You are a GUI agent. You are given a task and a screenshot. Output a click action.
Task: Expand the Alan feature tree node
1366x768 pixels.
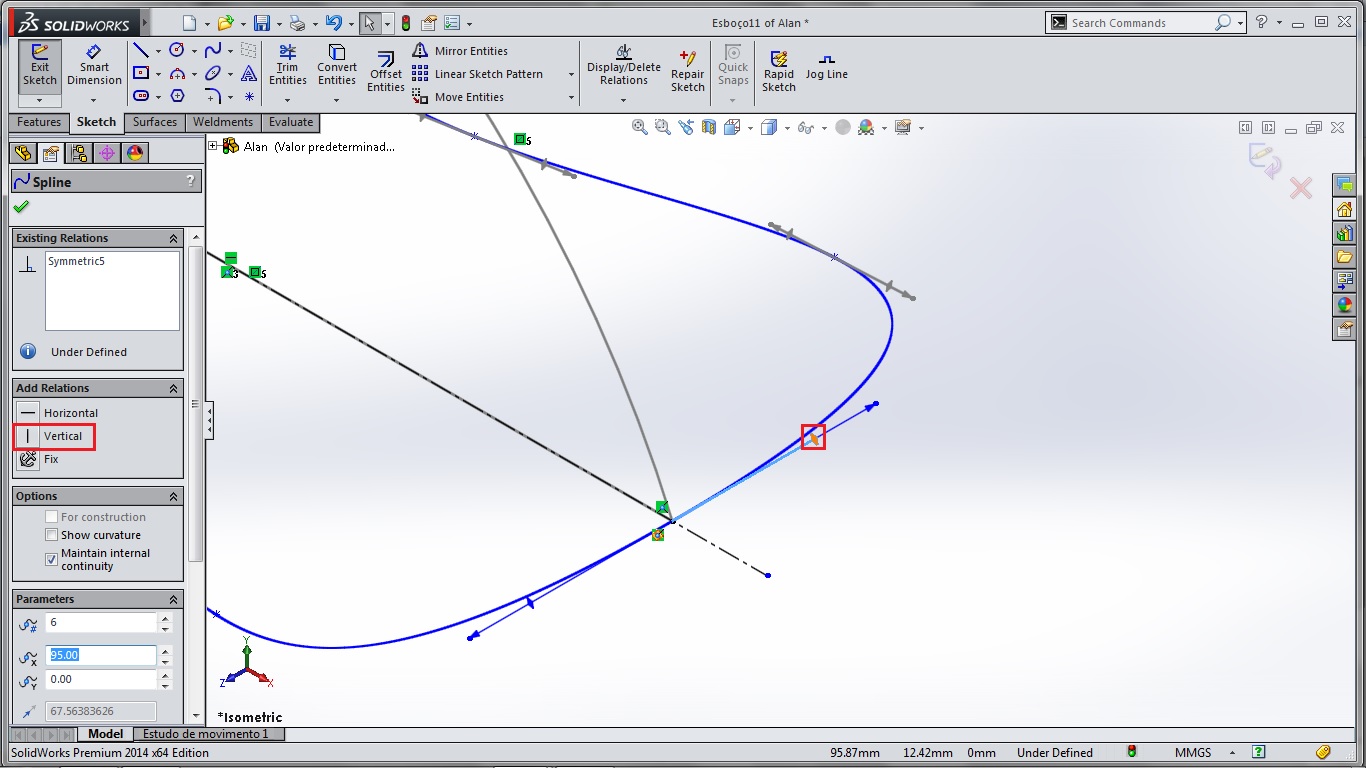[x=213, y=146]
